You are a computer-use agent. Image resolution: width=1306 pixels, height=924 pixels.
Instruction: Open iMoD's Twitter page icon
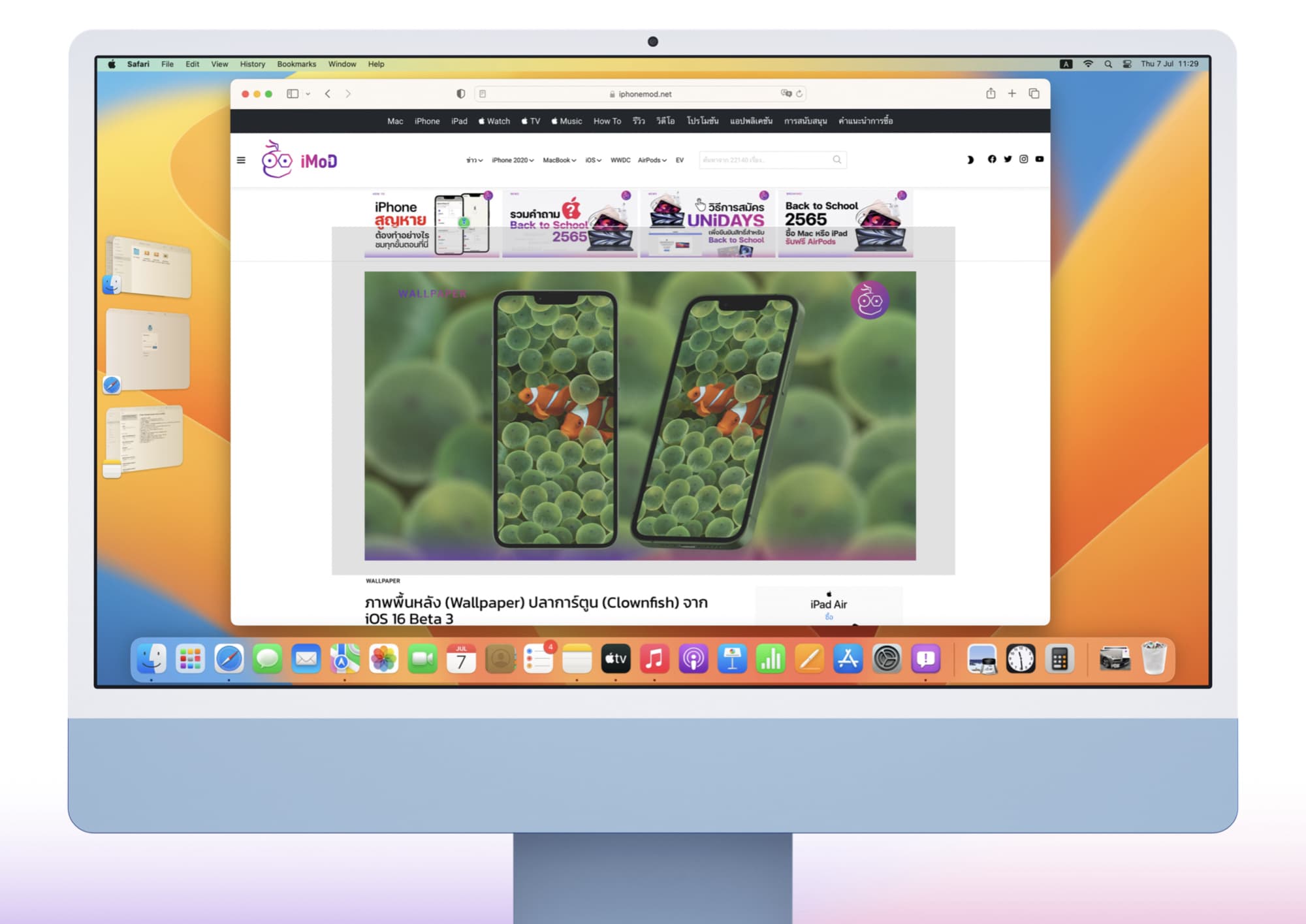[1008, 159]
